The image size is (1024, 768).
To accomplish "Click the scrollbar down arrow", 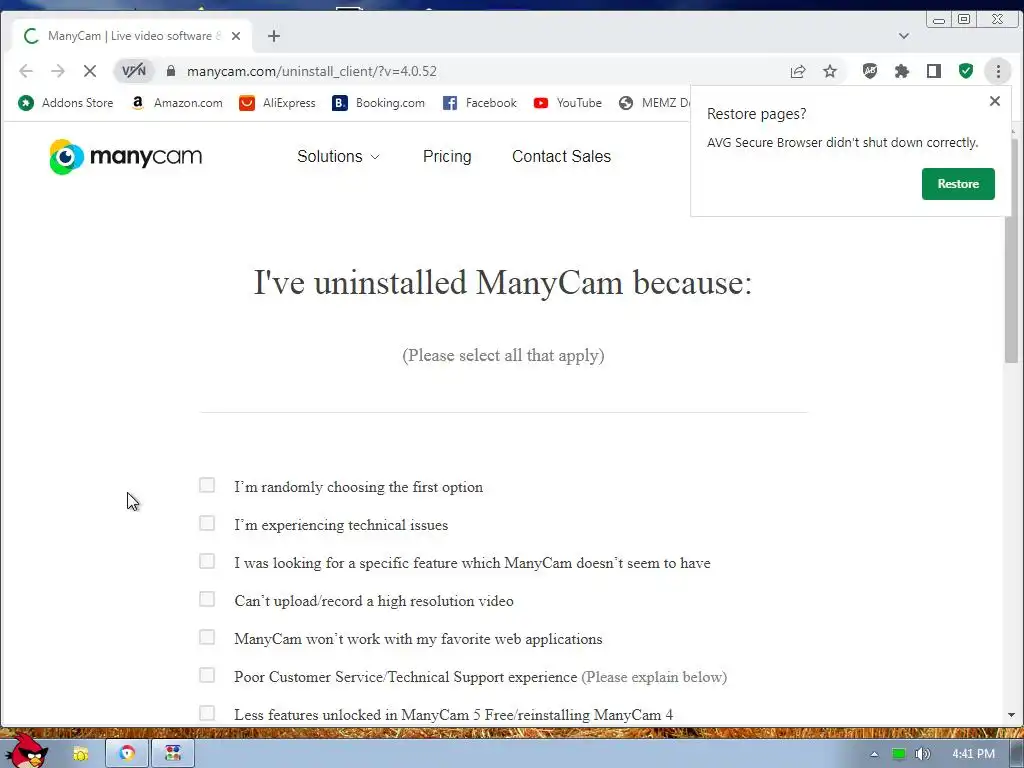I will (1011, 715).
